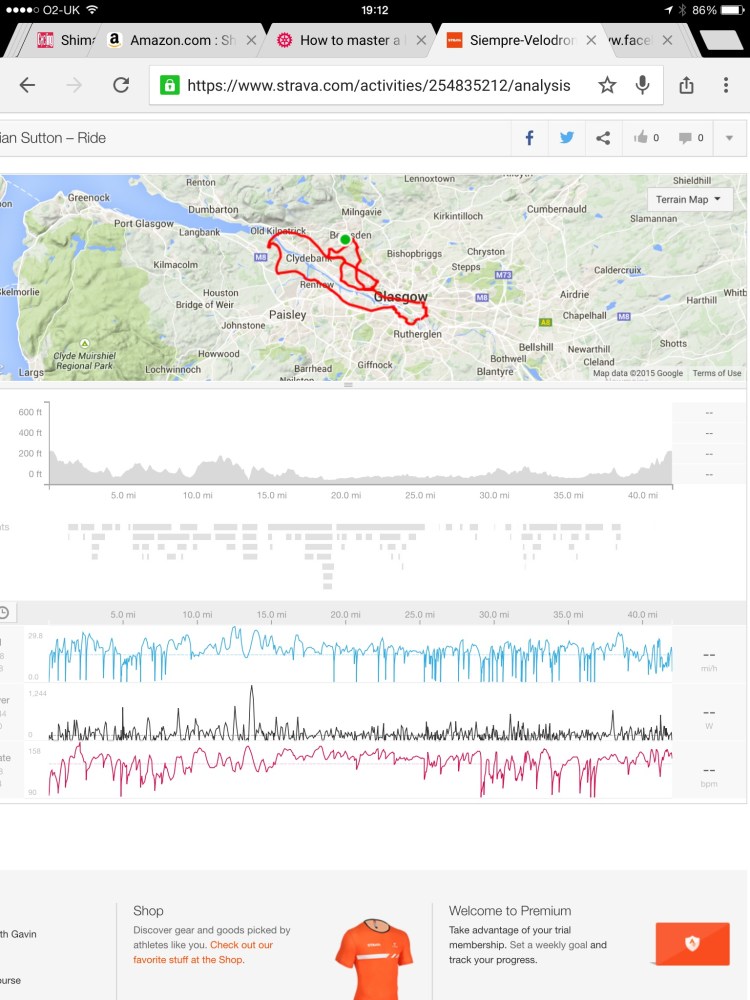Viewport: 750px width, 1000px height.
Task: Click the orange Premium badge button
Action: 692,943
